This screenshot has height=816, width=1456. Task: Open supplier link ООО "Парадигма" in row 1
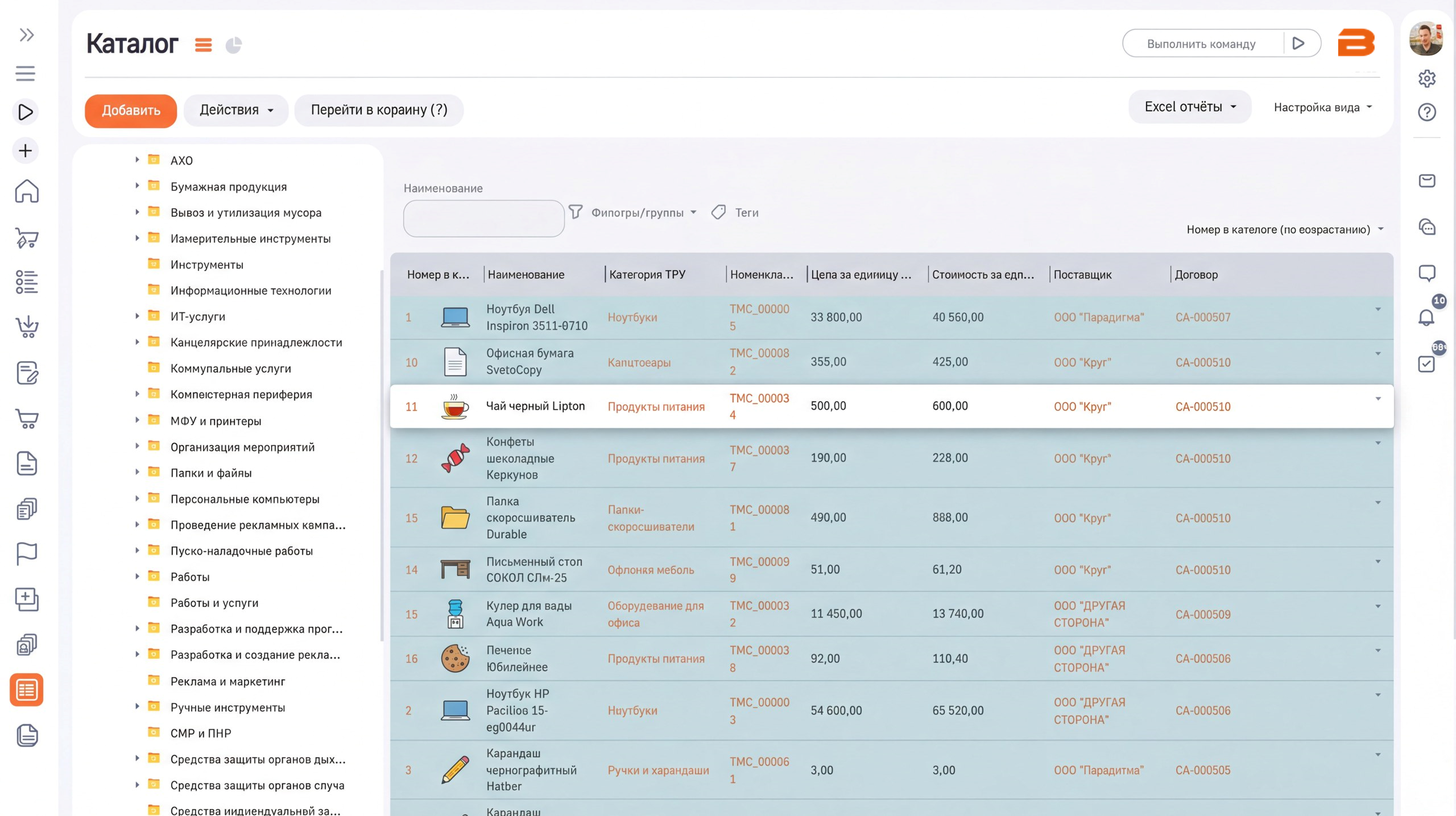point(1099,317)
